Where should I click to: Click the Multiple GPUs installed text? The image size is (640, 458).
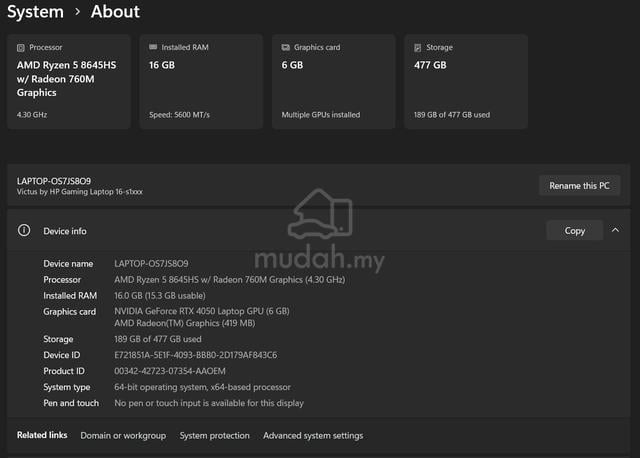click(x=321, y=115)
